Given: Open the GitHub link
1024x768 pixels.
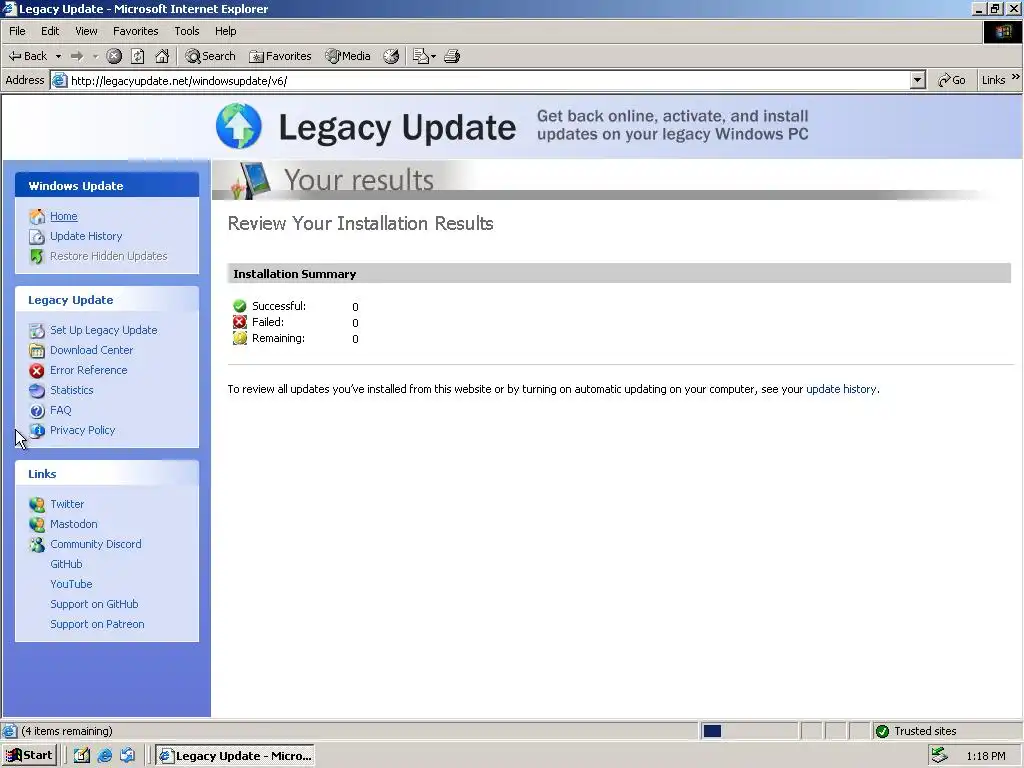Looking at the screenshot, I should point(67,564).
